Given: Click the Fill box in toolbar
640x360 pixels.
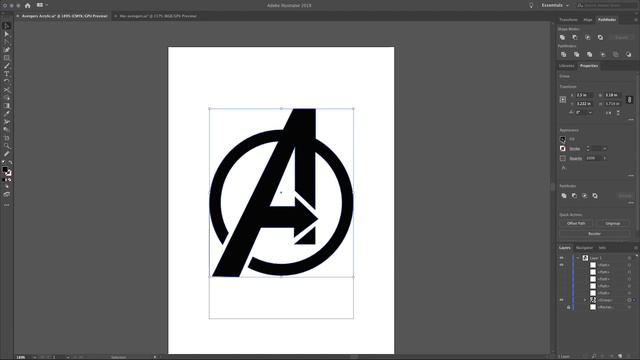Looking at the screenshot, I should (x=4, y=169).
